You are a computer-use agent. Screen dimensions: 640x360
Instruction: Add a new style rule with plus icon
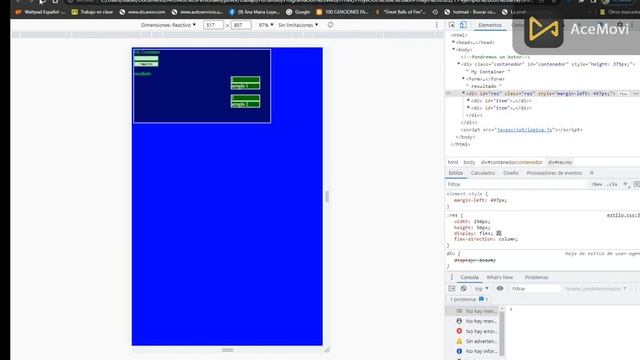625,184
